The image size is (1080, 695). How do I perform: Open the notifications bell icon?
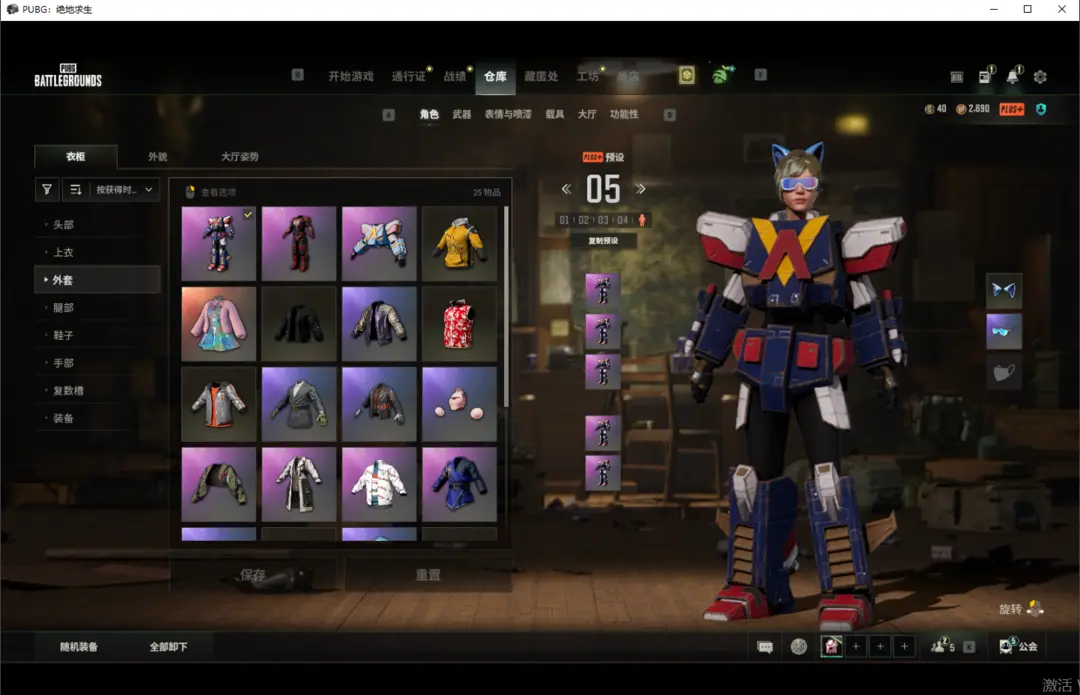point(1013,76)
